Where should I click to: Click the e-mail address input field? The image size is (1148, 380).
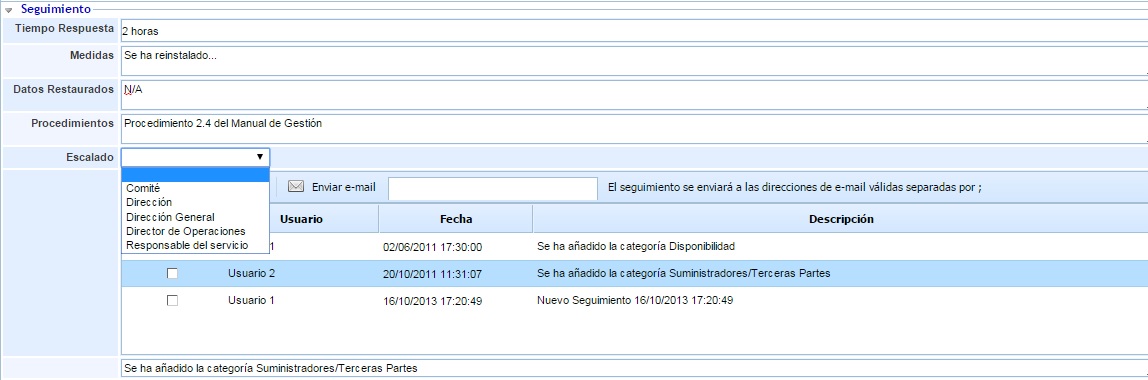pyautogui.click(x=493, y=188)
